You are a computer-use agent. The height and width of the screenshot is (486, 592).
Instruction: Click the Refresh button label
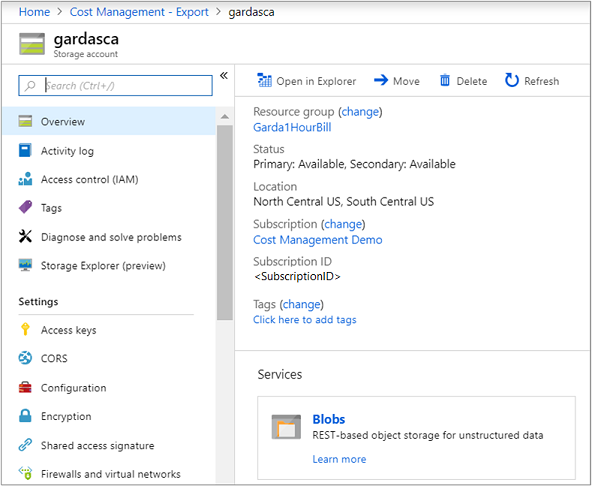[x=541, y=81]
